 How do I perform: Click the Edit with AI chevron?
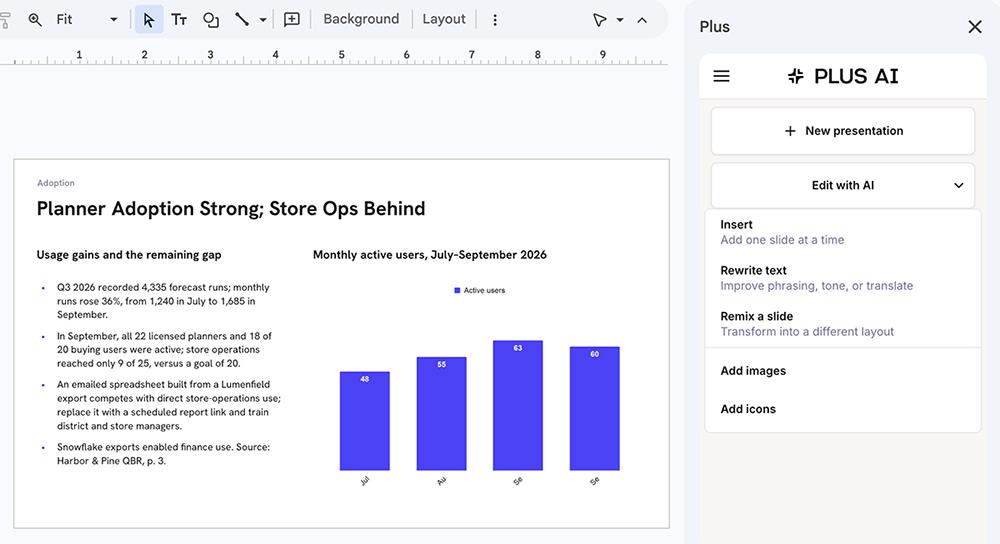click(959, 186)
